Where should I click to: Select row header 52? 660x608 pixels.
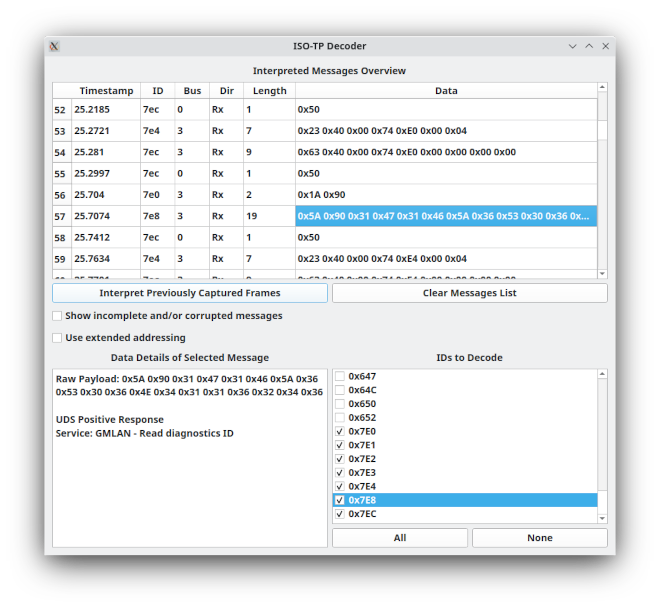tap(62, 110)
